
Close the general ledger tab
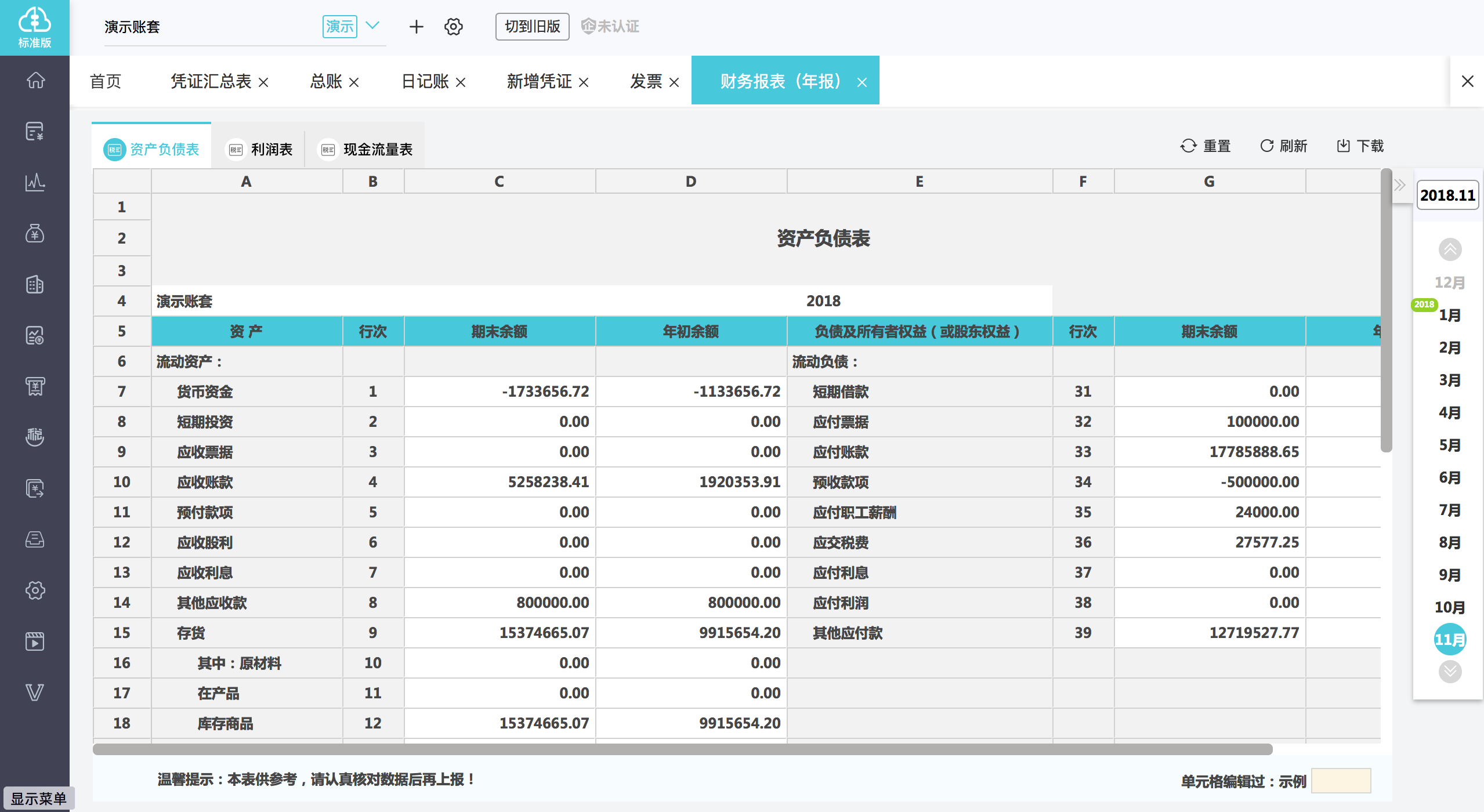click(x=354, y=82)
